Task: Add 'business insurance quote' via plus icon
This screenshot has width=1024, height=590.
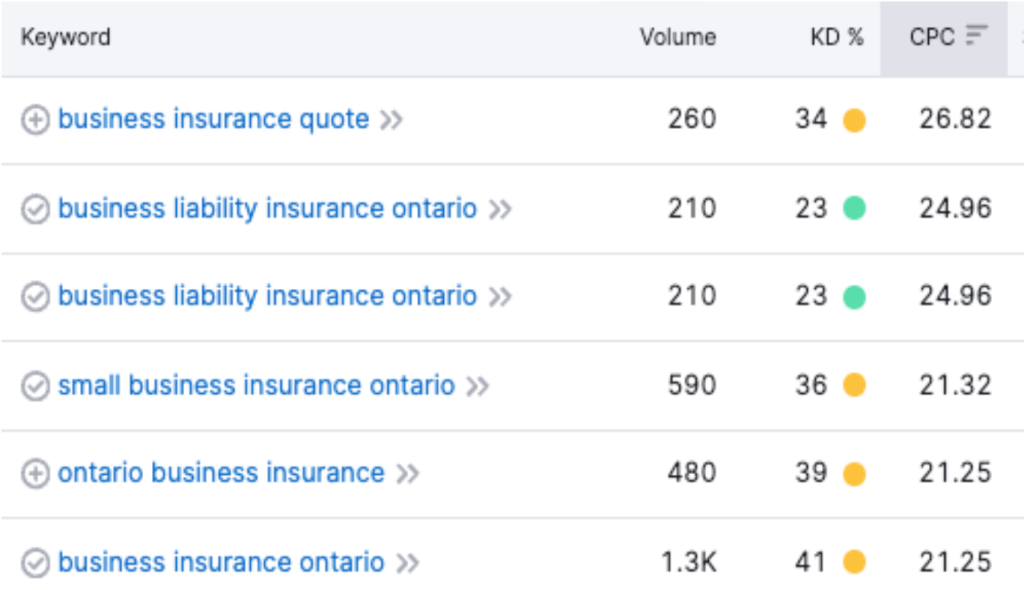Action: click(35, 120)
